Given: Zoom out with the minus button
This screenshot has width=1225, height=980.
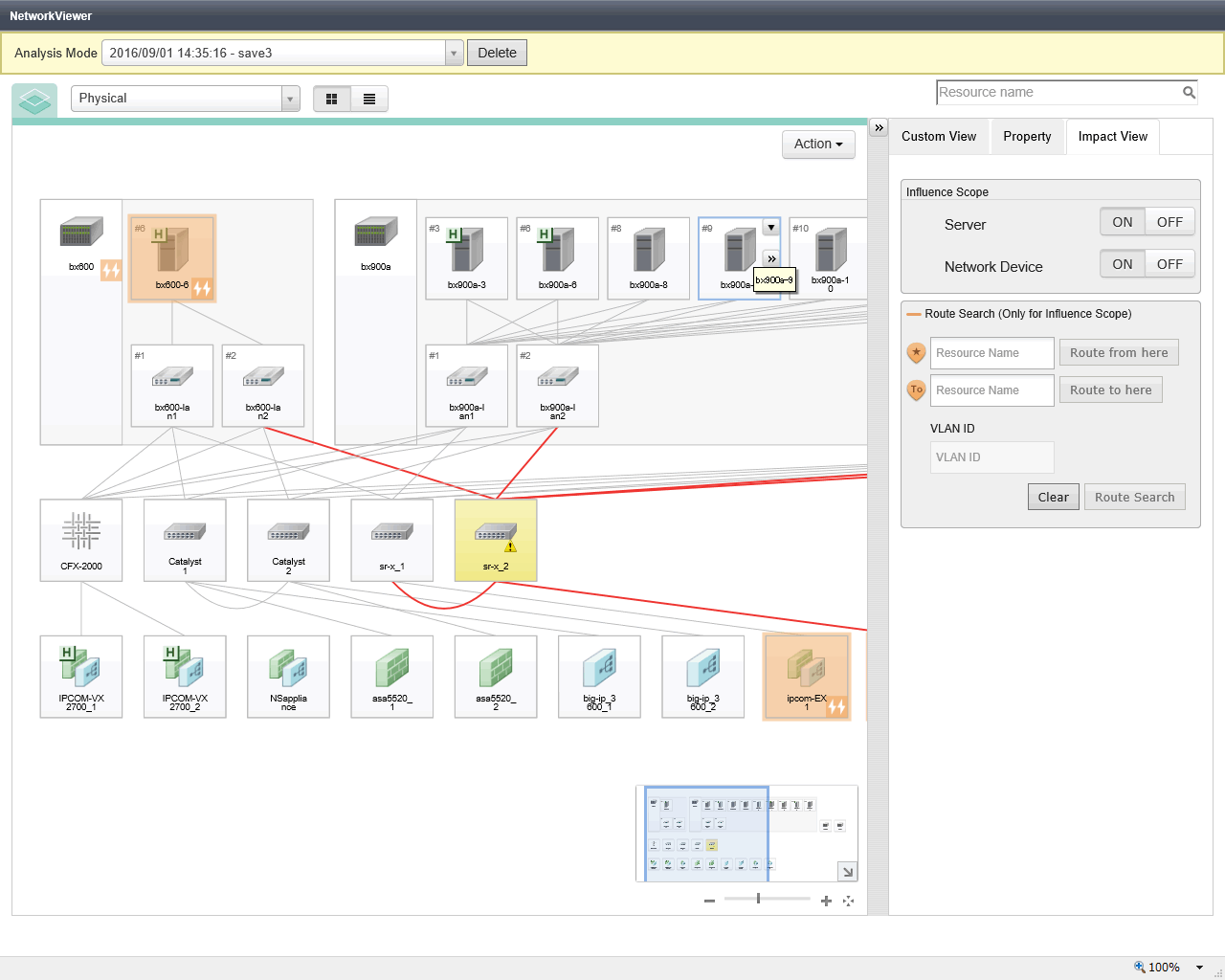Looking at the screenshot, I should pyautogui.click(x=709, y=901).
